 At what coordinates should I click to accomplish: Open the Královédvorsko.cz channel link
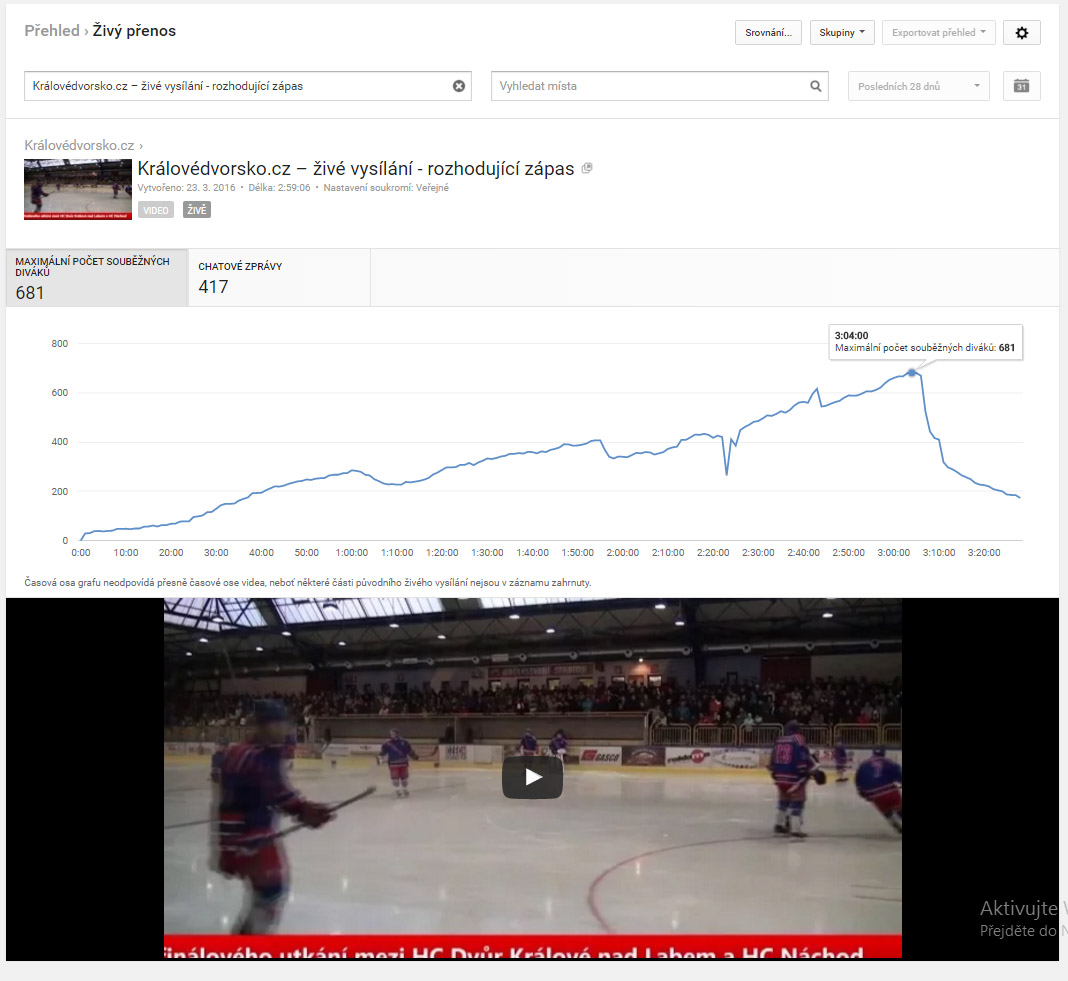pyautogui.click(x=79, y=145)
